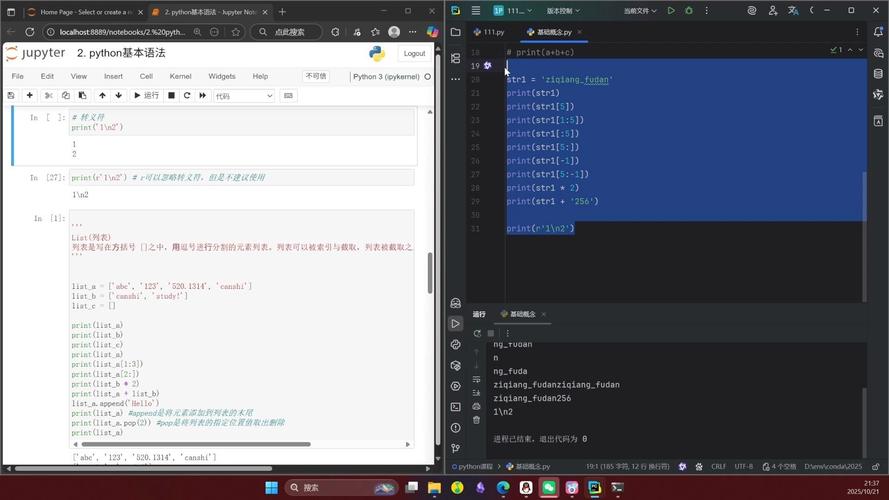Open the Jupyter Kernel menu
Viewport: 889px width, 500px height.
pos(180,76)
